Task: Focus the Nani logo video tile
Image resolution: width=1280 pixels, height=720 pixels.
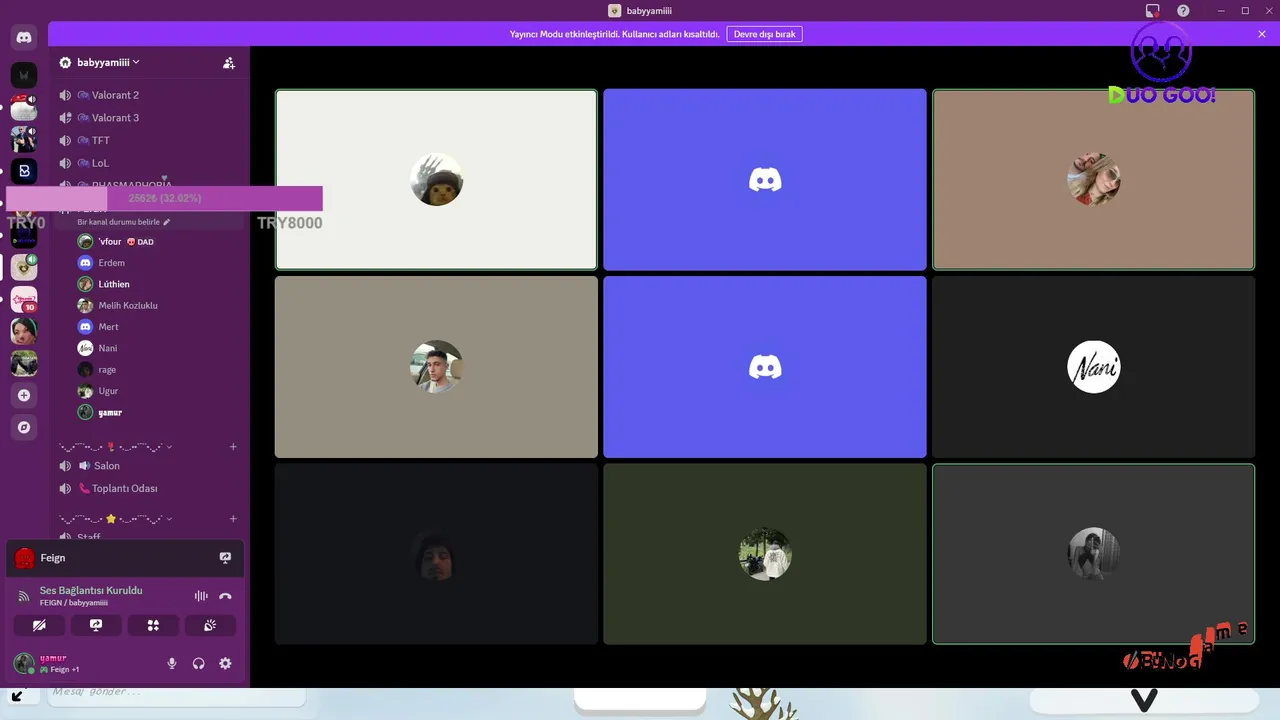Action: tap(1093, 367)
